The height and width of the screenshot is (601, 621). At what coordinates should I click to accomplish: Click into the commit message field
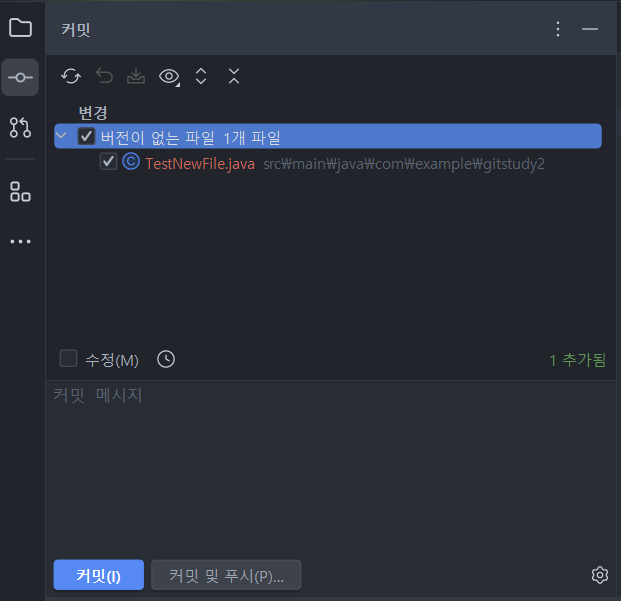[x=331, y=467]
